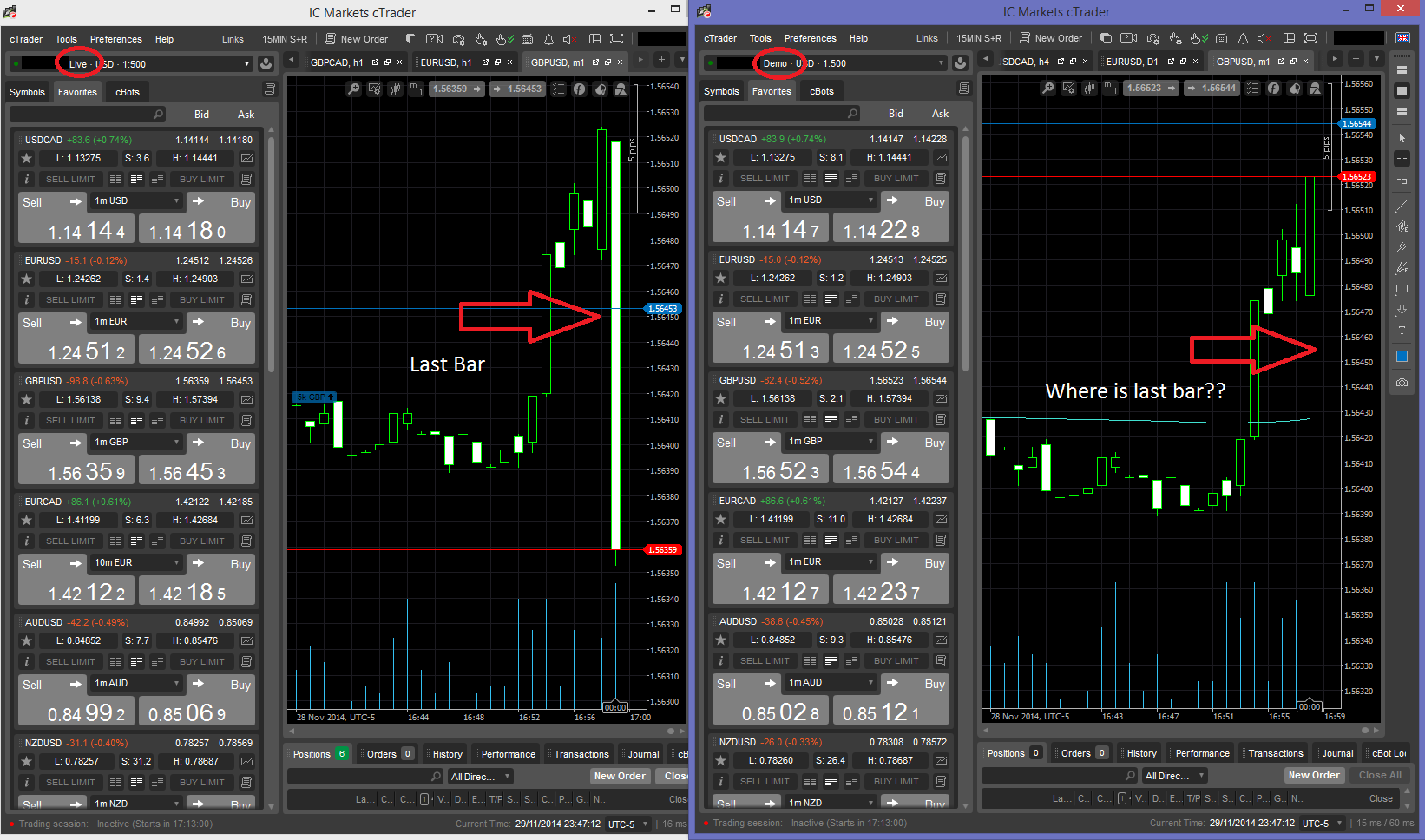Open Tools menu in Live window
Screen dimensions: 1425x840
coord(66,39)
